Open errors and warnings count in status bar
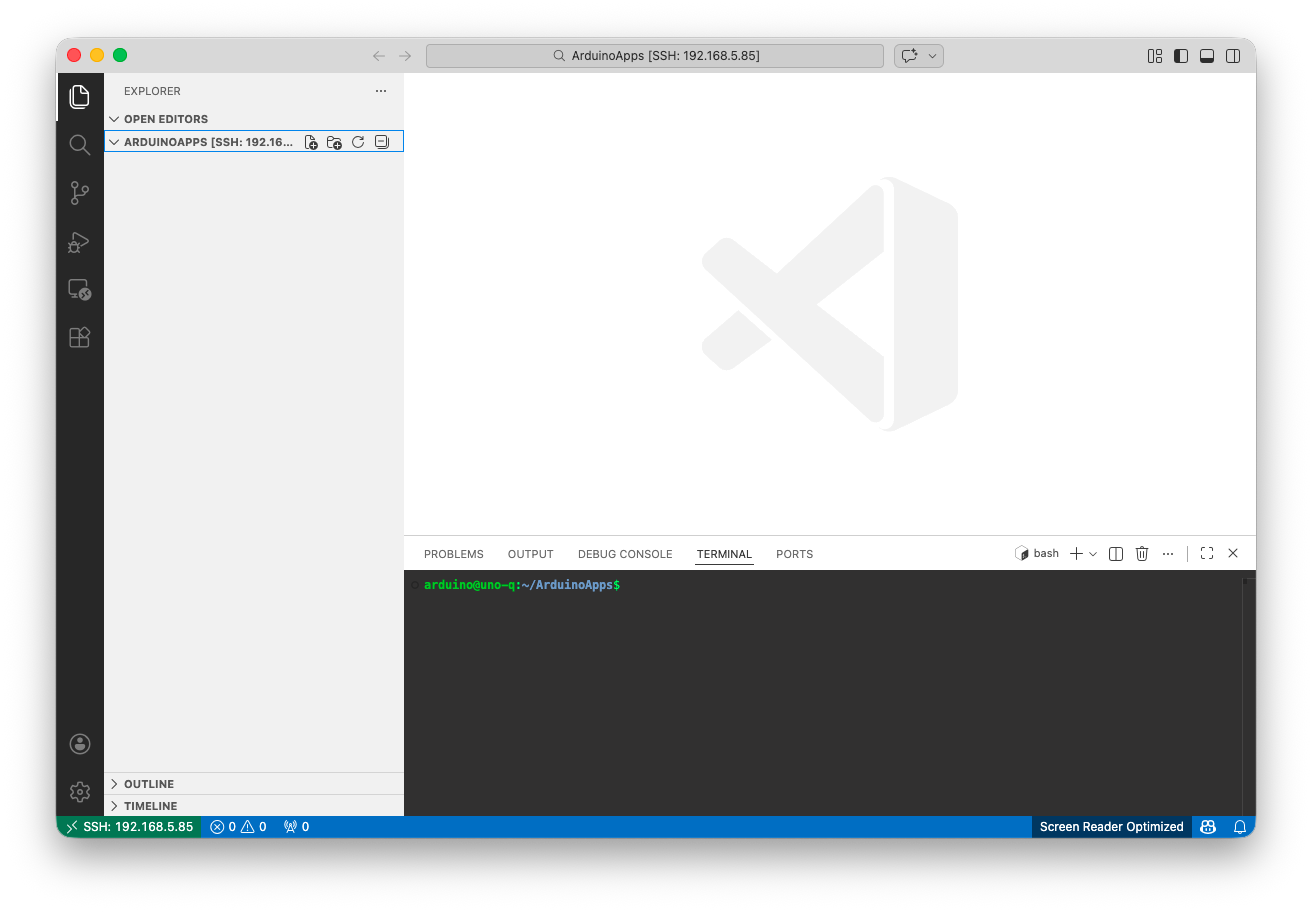1312x912 pixels. point(238,827)
